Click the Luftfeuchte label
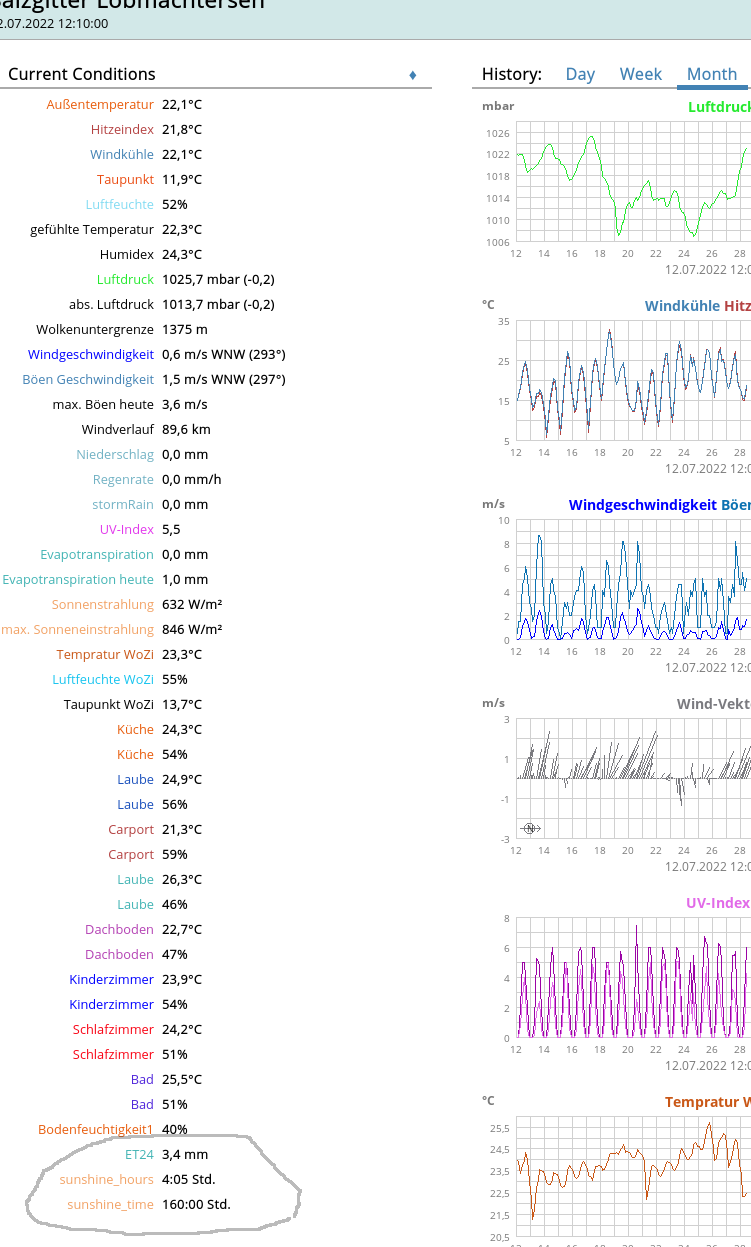Image resolution: width=751 pixels, height=1247 pixels. [x=120, y=204]
